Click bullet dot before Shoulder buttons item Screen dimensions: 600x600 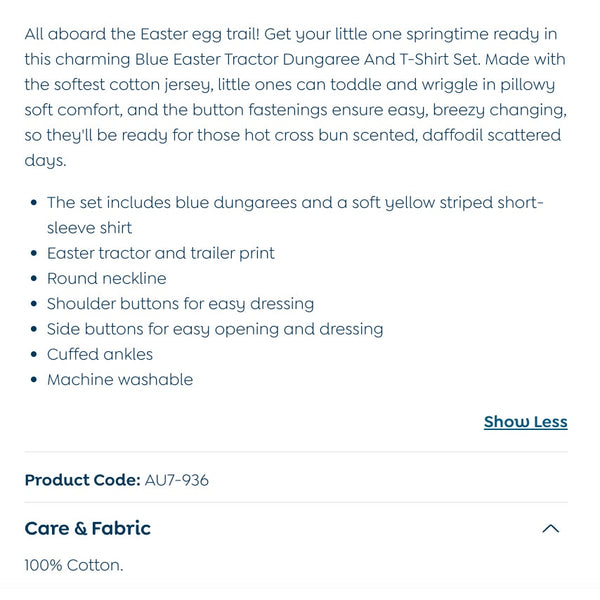coord(33,304)
